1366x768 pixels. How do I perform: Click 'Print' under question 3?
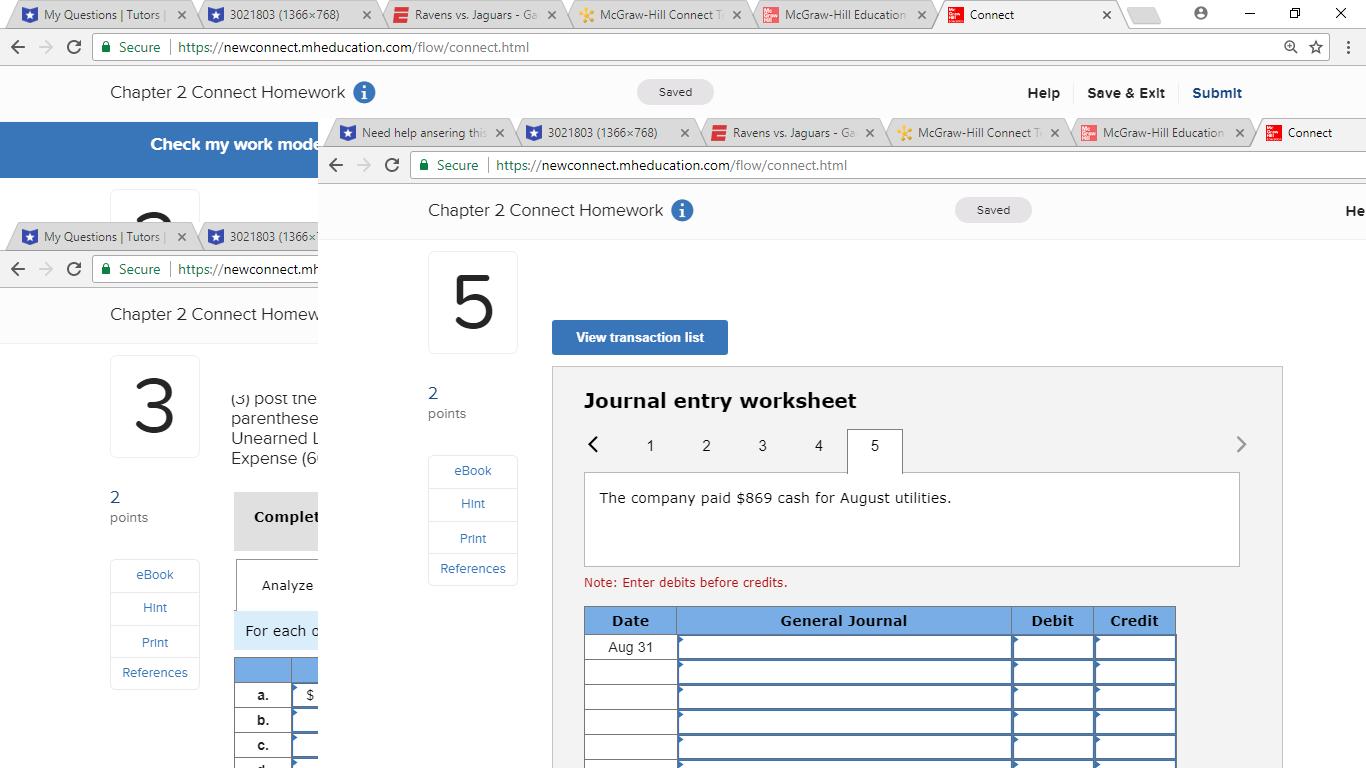coord(155,642)
